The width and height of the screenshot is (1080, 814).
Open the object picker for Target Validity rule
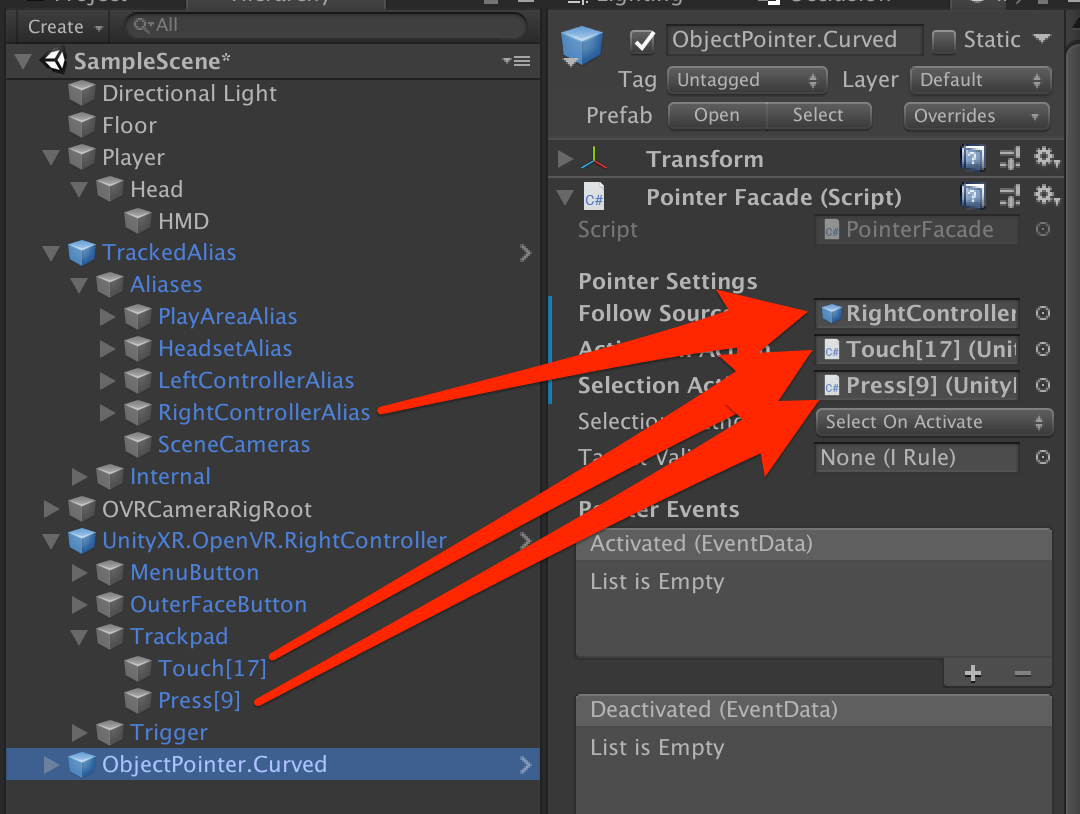(1042, 457)
